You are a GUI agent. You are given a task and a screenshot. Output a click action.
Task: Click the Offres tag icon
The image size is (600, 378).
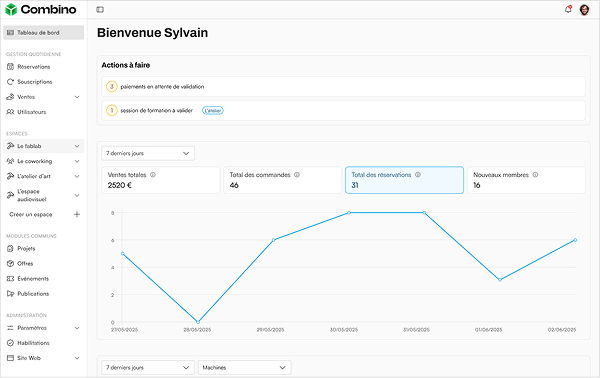coord(10,264)
